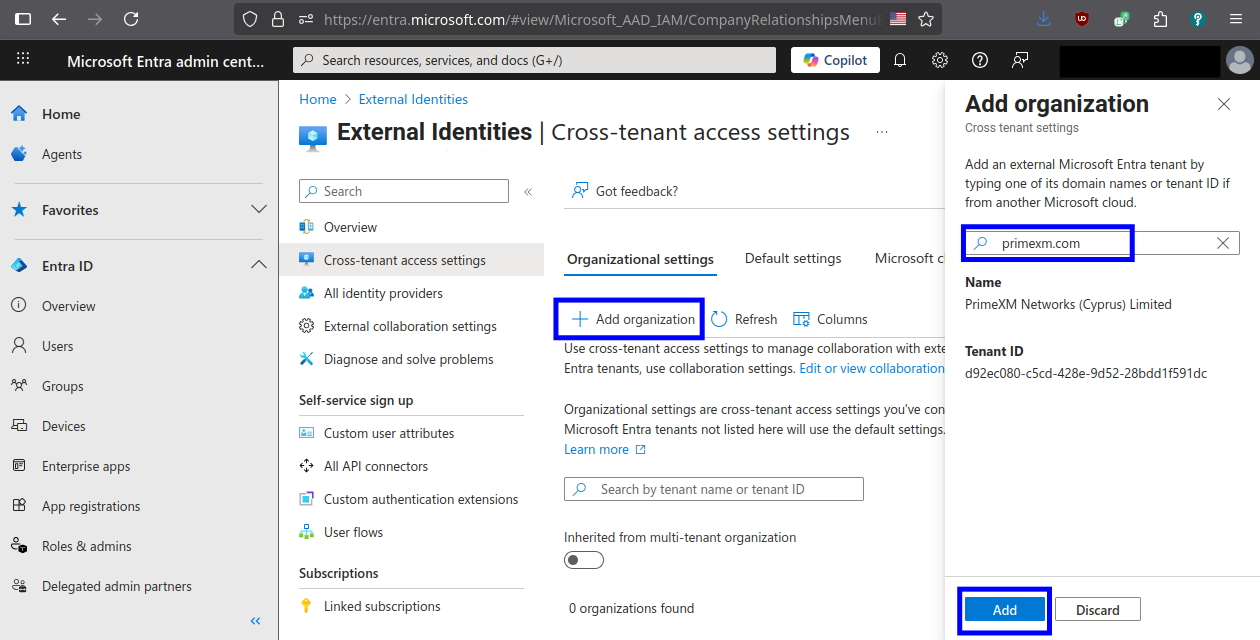Click browser Reload button
The width and height of the screenshot is (1260, 640).
131,19
